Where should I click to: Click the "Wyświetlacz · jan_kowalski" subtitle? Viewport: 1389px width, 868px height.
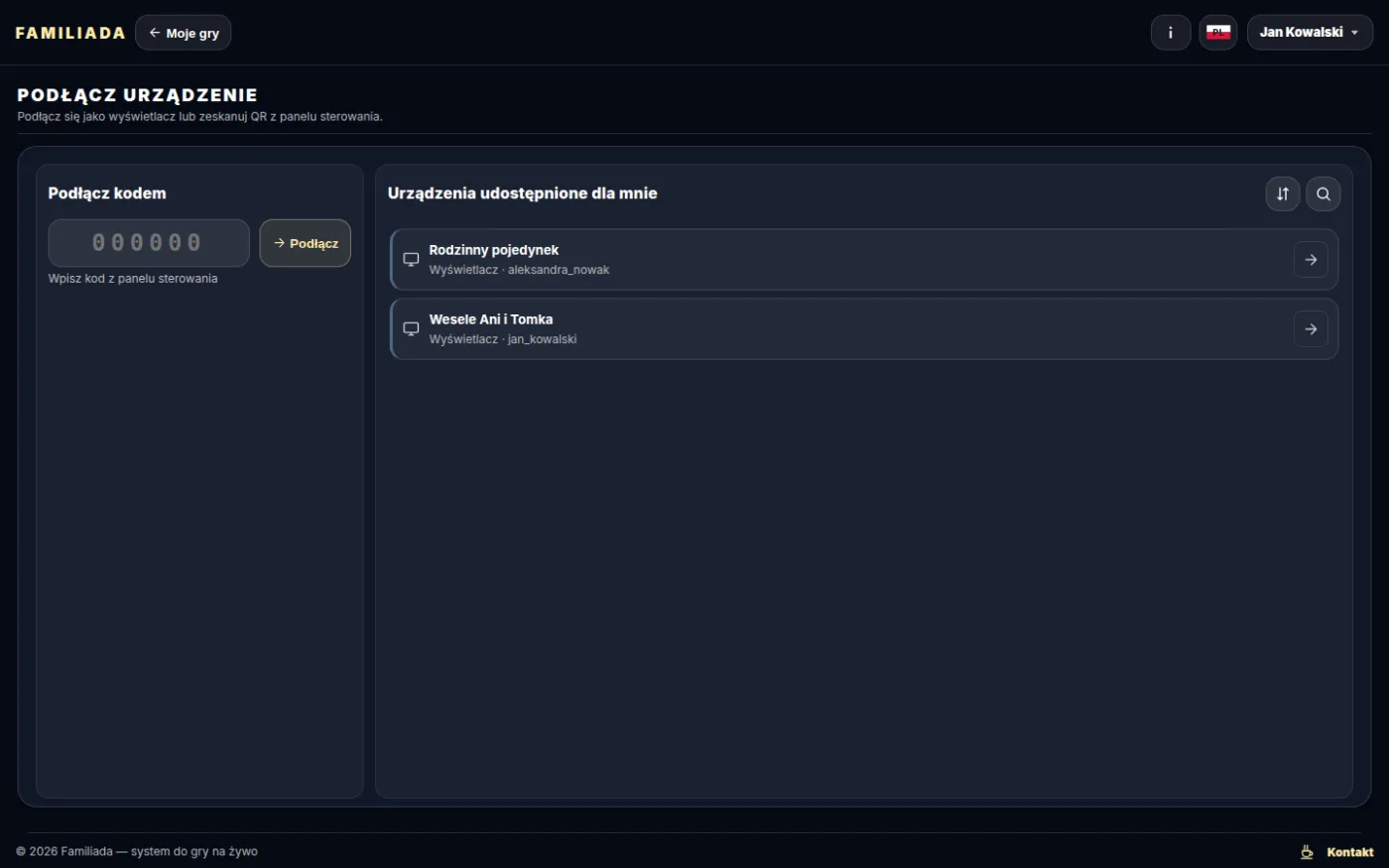tap(503, 339)
